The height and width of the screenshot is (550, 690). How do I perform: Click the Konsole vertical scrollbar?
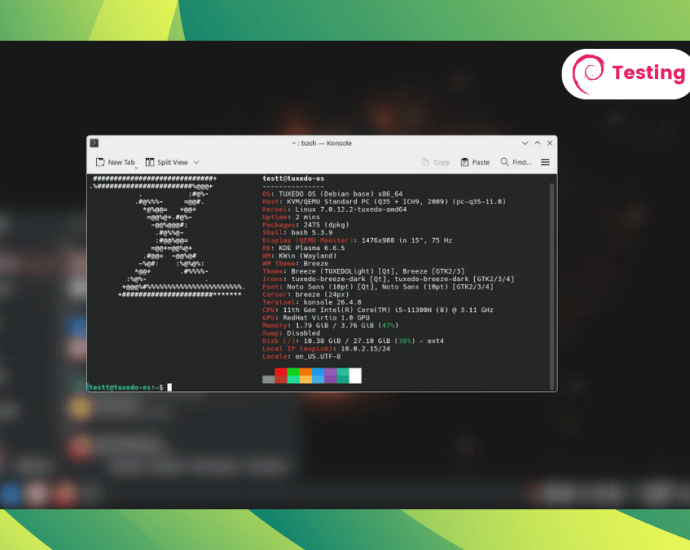(552, 286)
